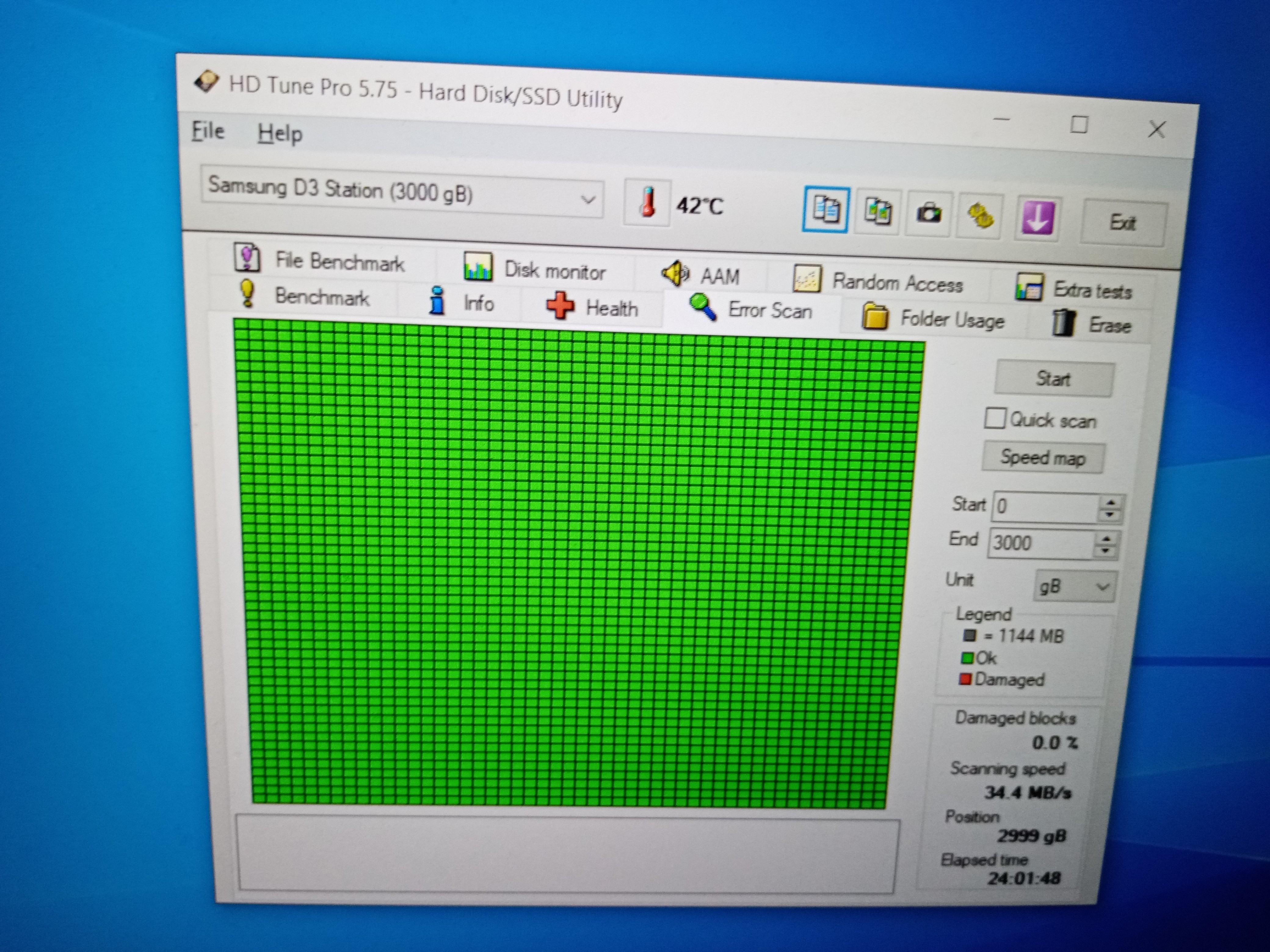Increase the End value with up arrow
This screenshot has width=1270, height=952.
pos(1106,538)
